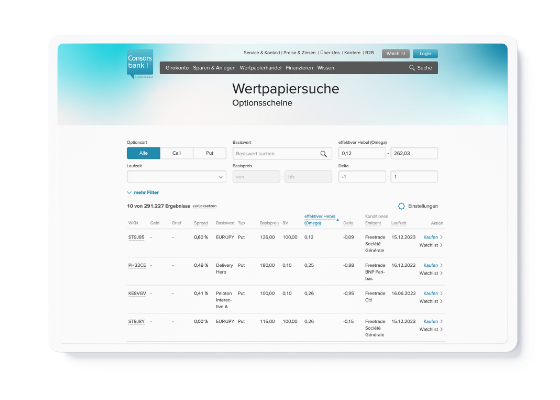Select the Call option type
The height and width of the screenshot is (400, 560).
click(x=177, y=153)
